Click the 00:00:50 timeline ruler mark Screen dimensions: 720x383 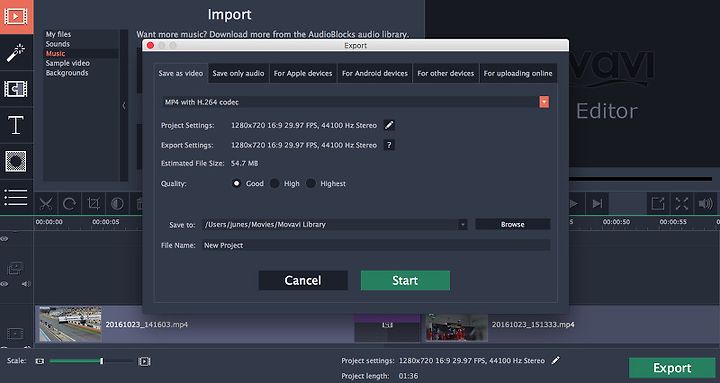(616, 222)
